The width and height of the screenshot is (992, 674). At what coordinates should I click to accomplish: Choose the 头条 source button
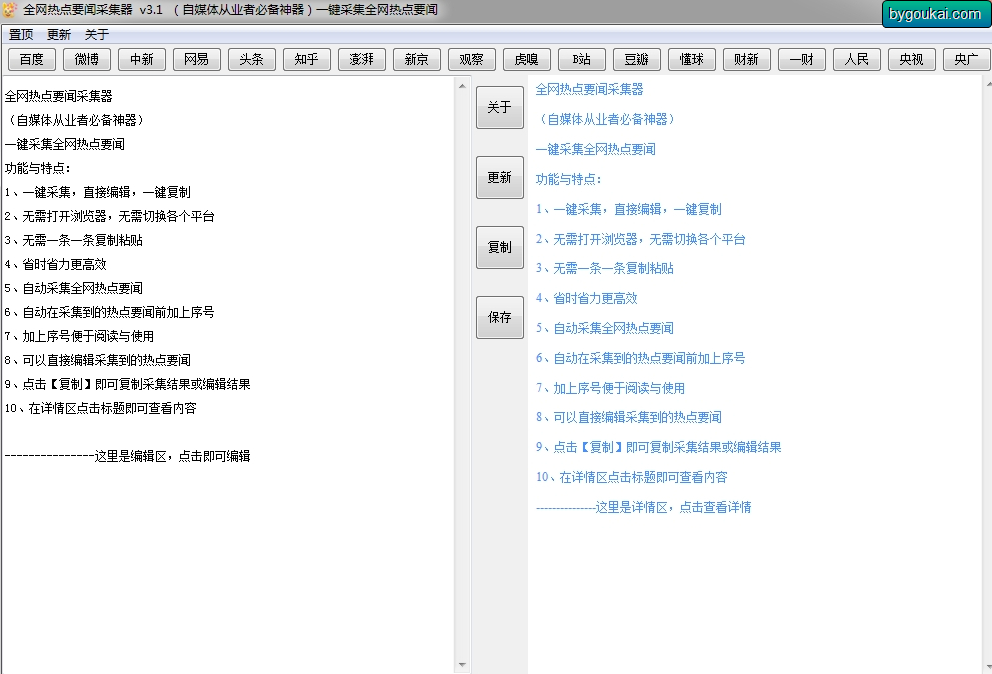tap(252, 59)
